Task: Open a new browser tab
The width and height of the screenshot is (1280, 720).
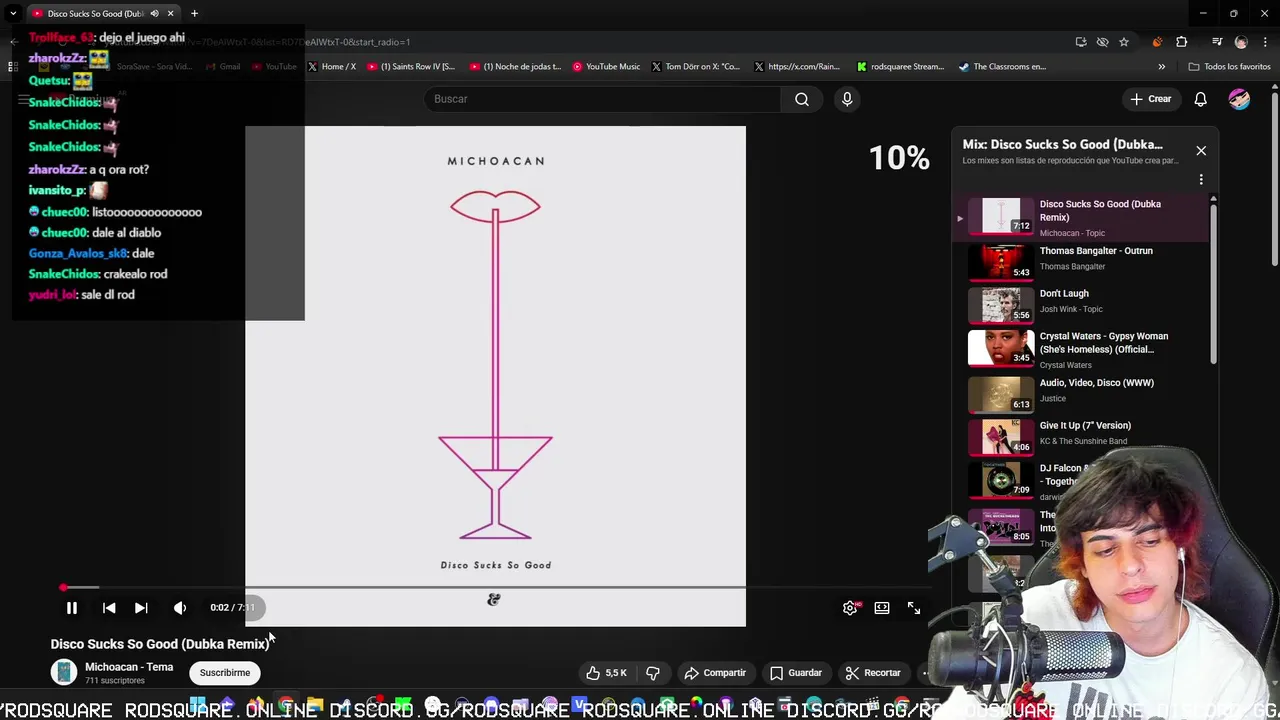Action: click(x=194, y=13)
